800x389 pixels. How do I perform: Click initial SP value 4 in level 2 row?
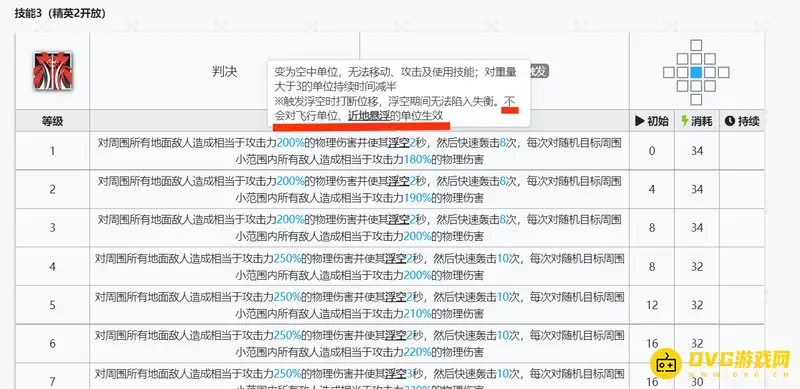[652, 189]
